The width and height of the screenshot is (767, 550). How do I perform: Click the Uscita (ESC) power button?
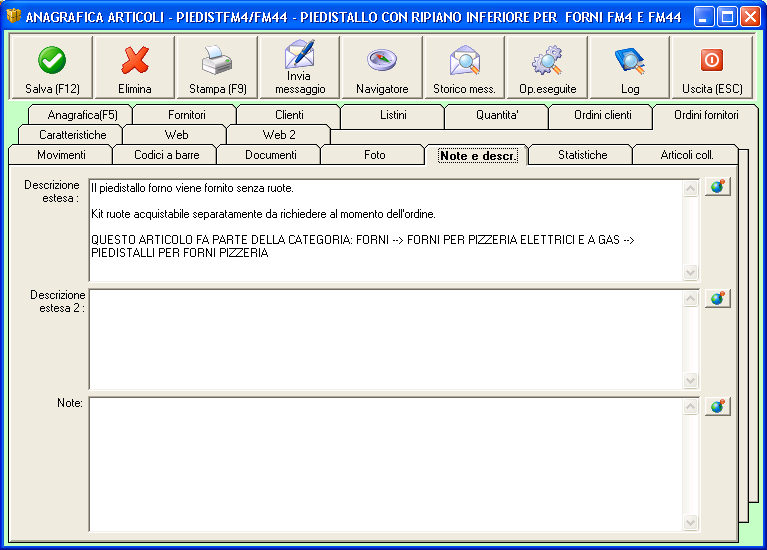click(x=712, y=68)
